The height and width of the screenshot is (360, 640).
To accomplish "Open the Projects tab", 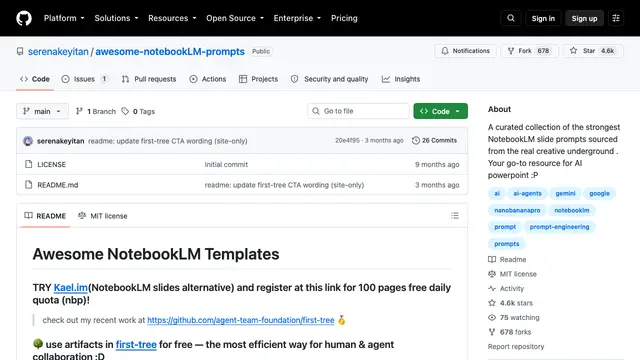I will (x=258, y=79).
